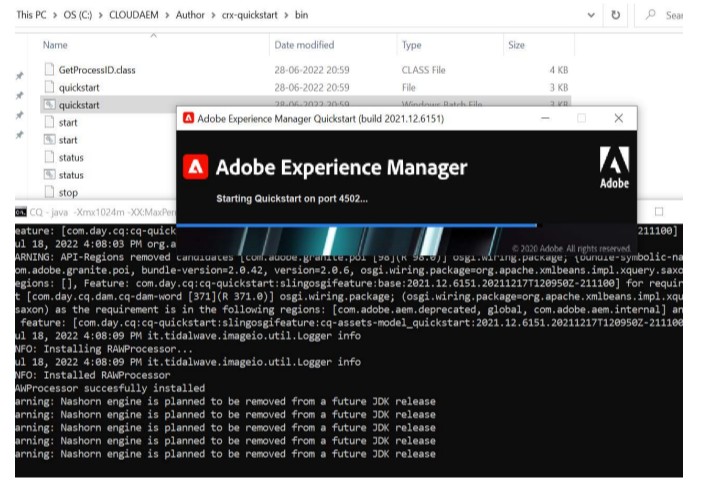
Task: Click the refresh icon in address bar
Action: click(x=615, y=15)
